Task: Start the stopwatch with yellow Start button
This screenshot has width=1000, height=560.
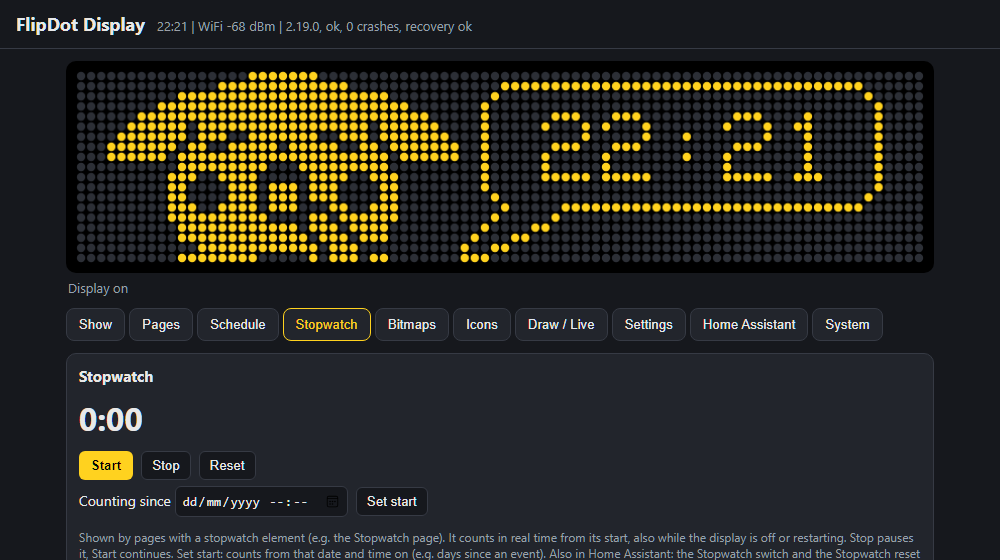Action: coord(106,466)
